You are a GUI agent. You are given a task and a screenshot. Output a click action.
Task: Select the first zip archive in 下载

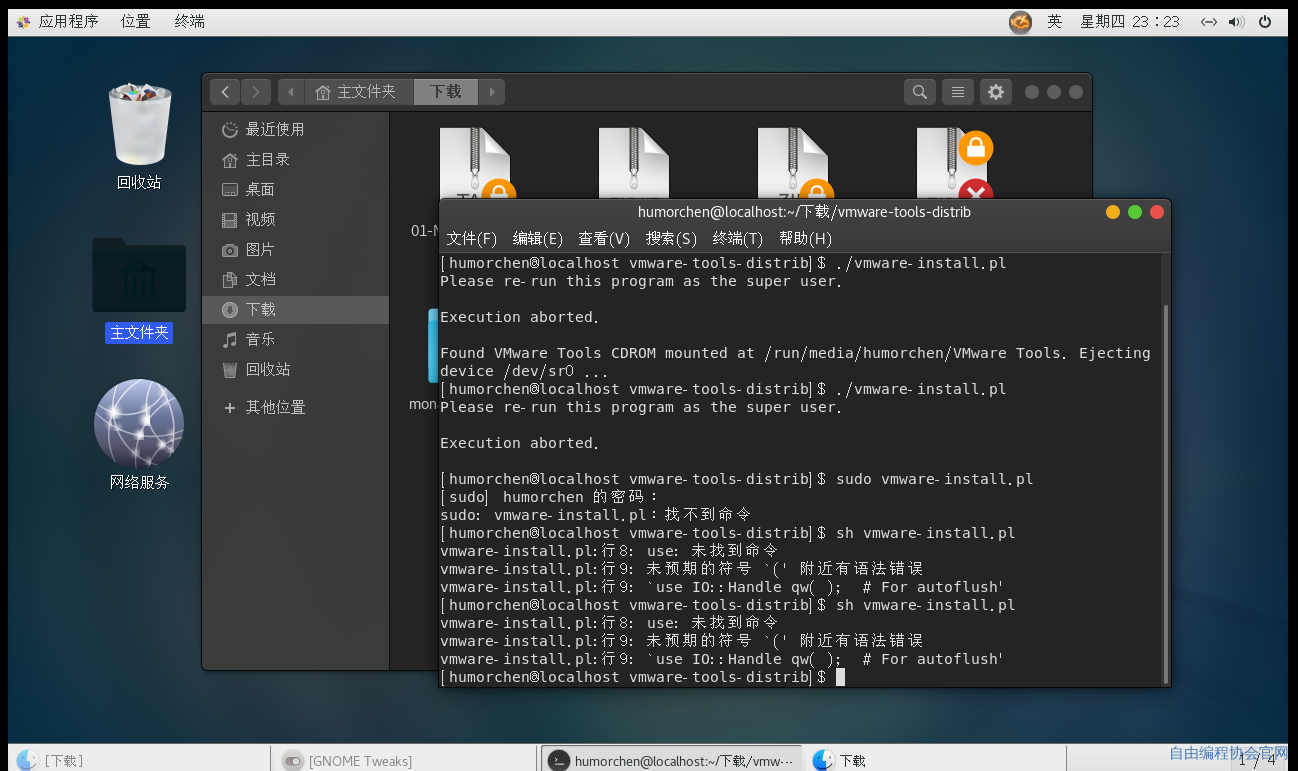click(x=477, y=163)
